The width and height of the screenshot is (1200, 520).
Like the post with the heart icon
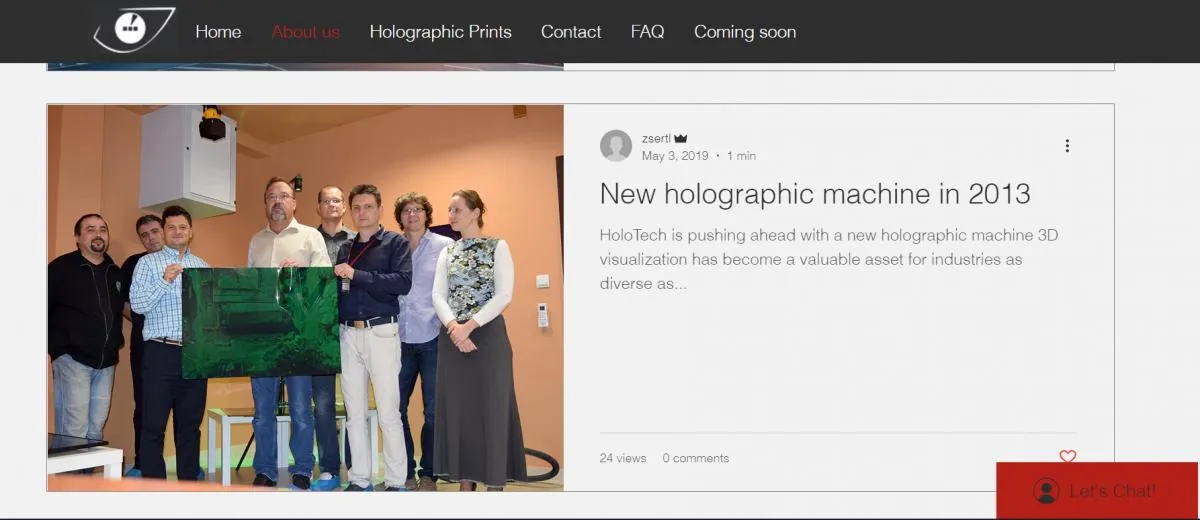pos(1067,456)
